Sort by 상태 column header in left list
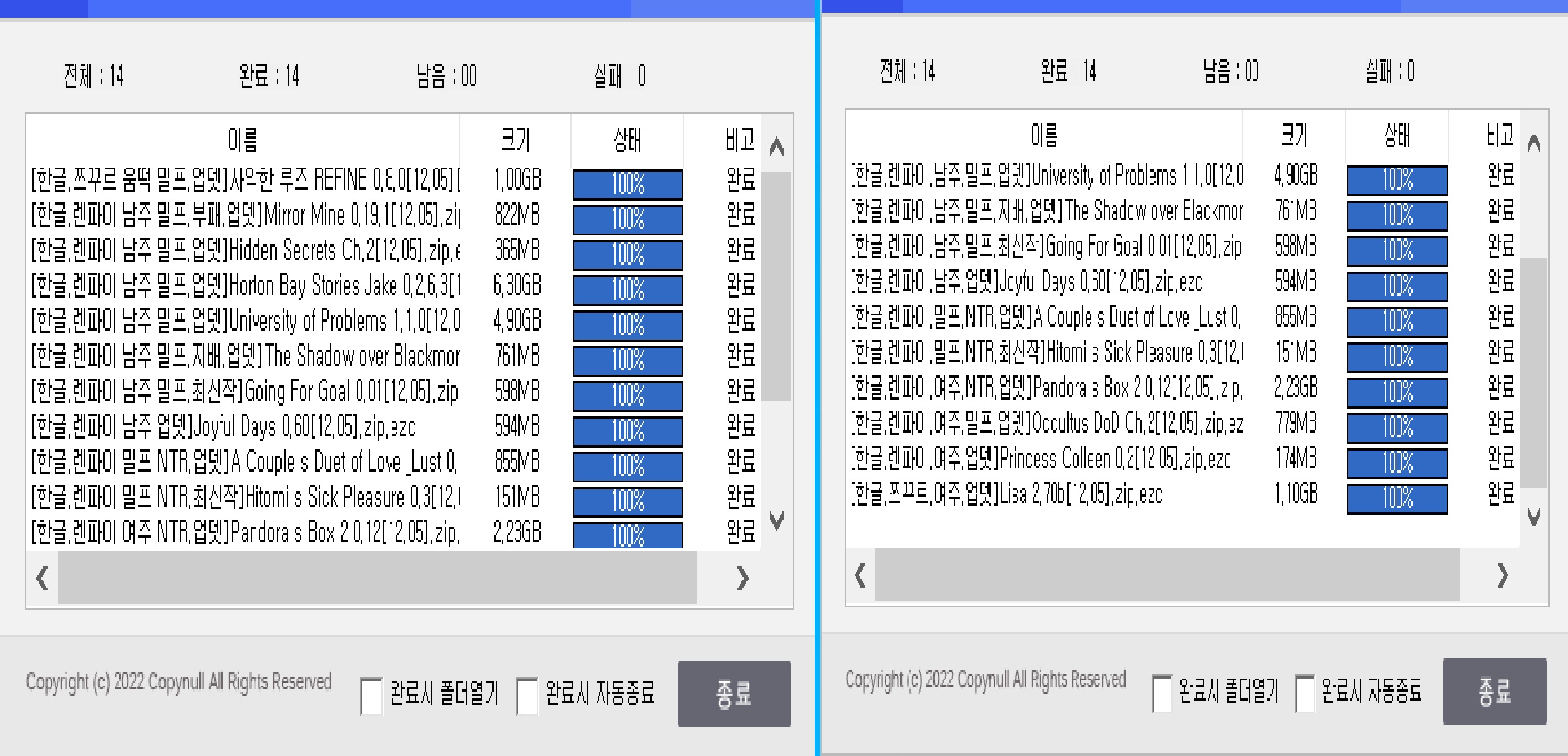 tap(627, 140)
